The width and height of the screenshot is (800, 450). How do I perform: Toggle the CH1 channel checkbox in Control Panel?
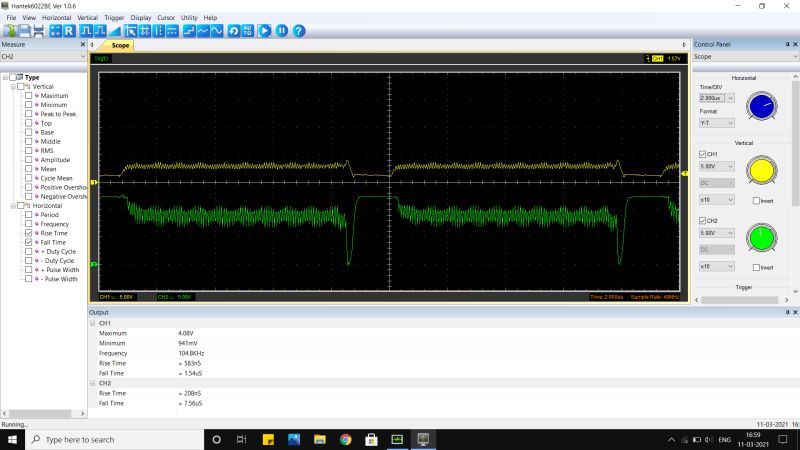coord(703,154)
